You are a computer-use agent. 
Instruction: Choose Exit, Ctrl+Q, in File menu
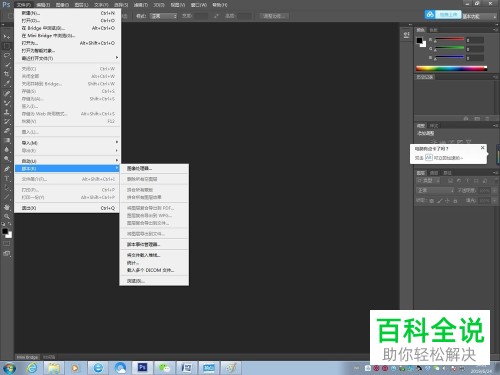(x=67, y=208)
